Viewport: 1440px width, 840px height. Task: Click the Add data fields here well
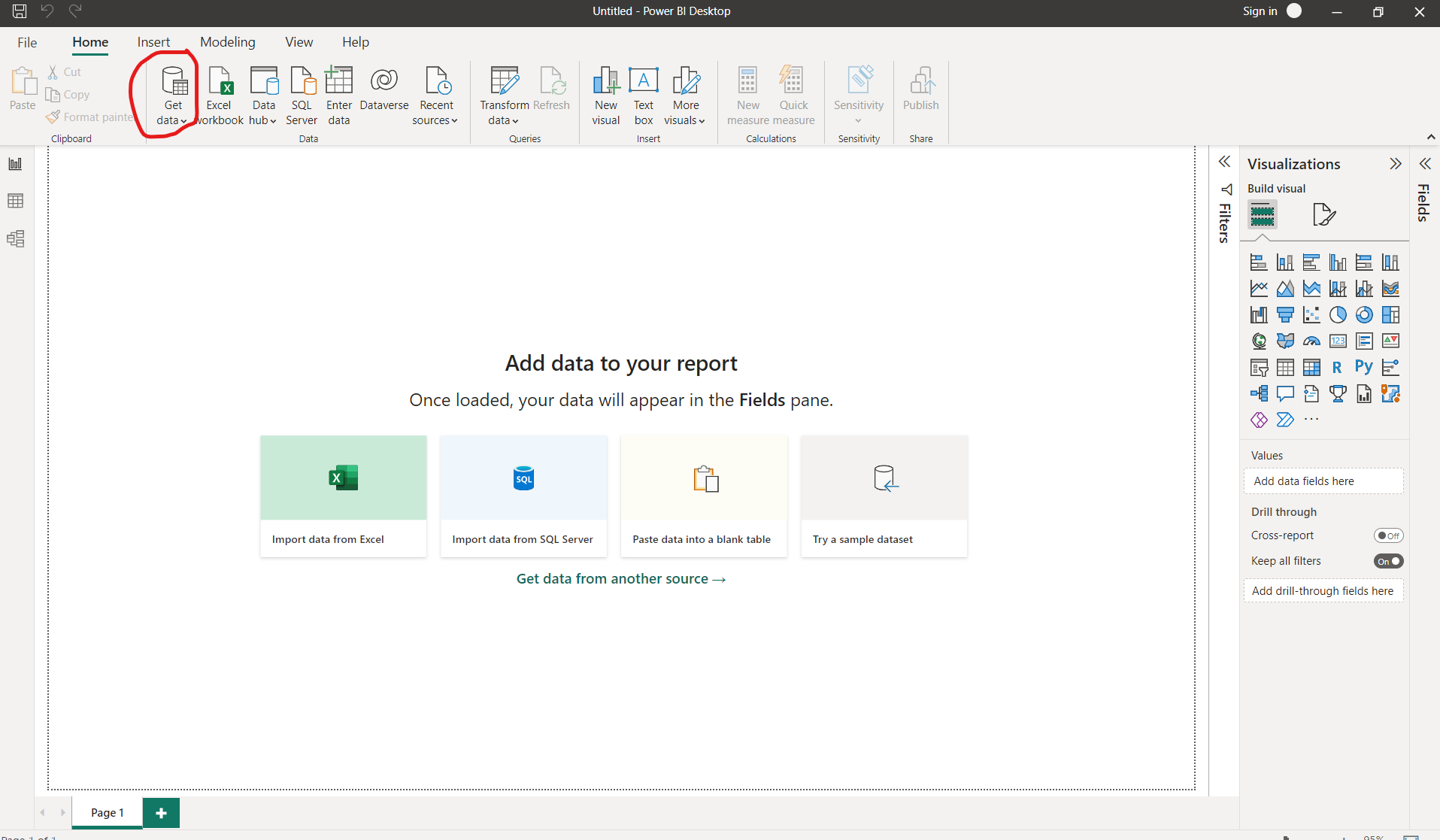click(x=1323, y=481)
